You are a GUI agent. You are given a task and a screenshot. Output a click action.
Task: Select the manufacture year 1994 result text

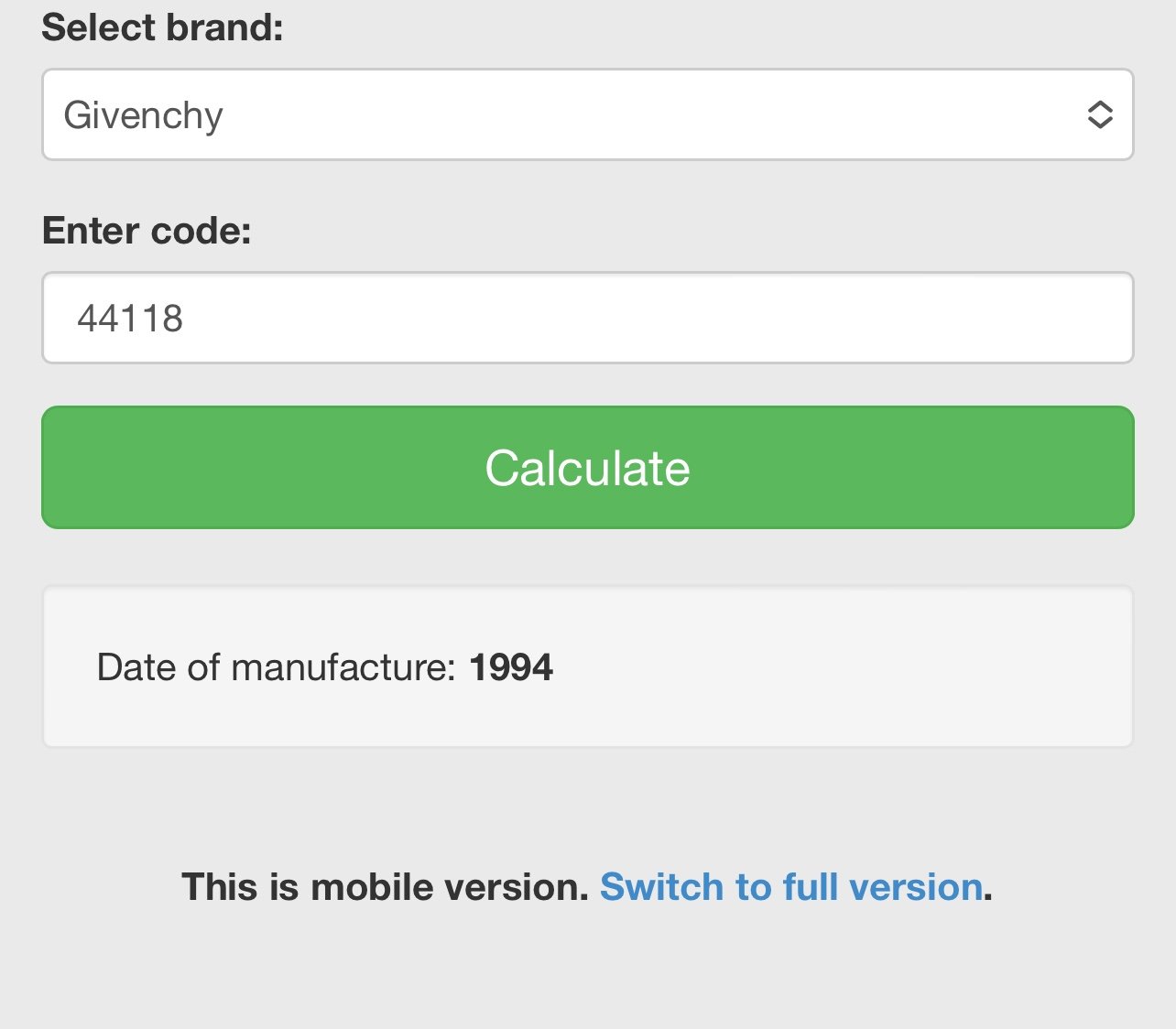coord(511,667)
